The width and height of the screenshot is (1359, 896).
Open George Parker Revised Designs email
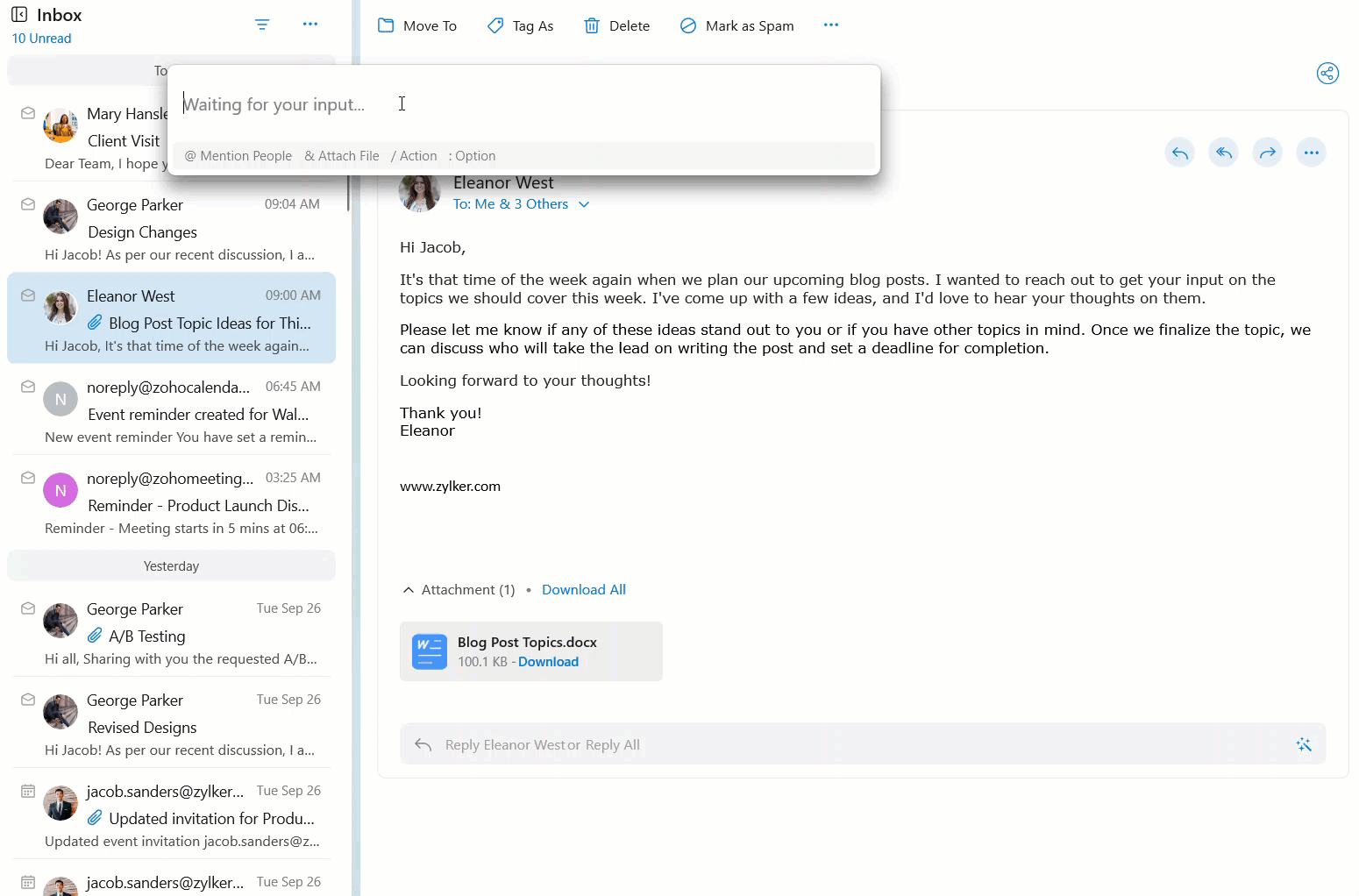point(172,723)
